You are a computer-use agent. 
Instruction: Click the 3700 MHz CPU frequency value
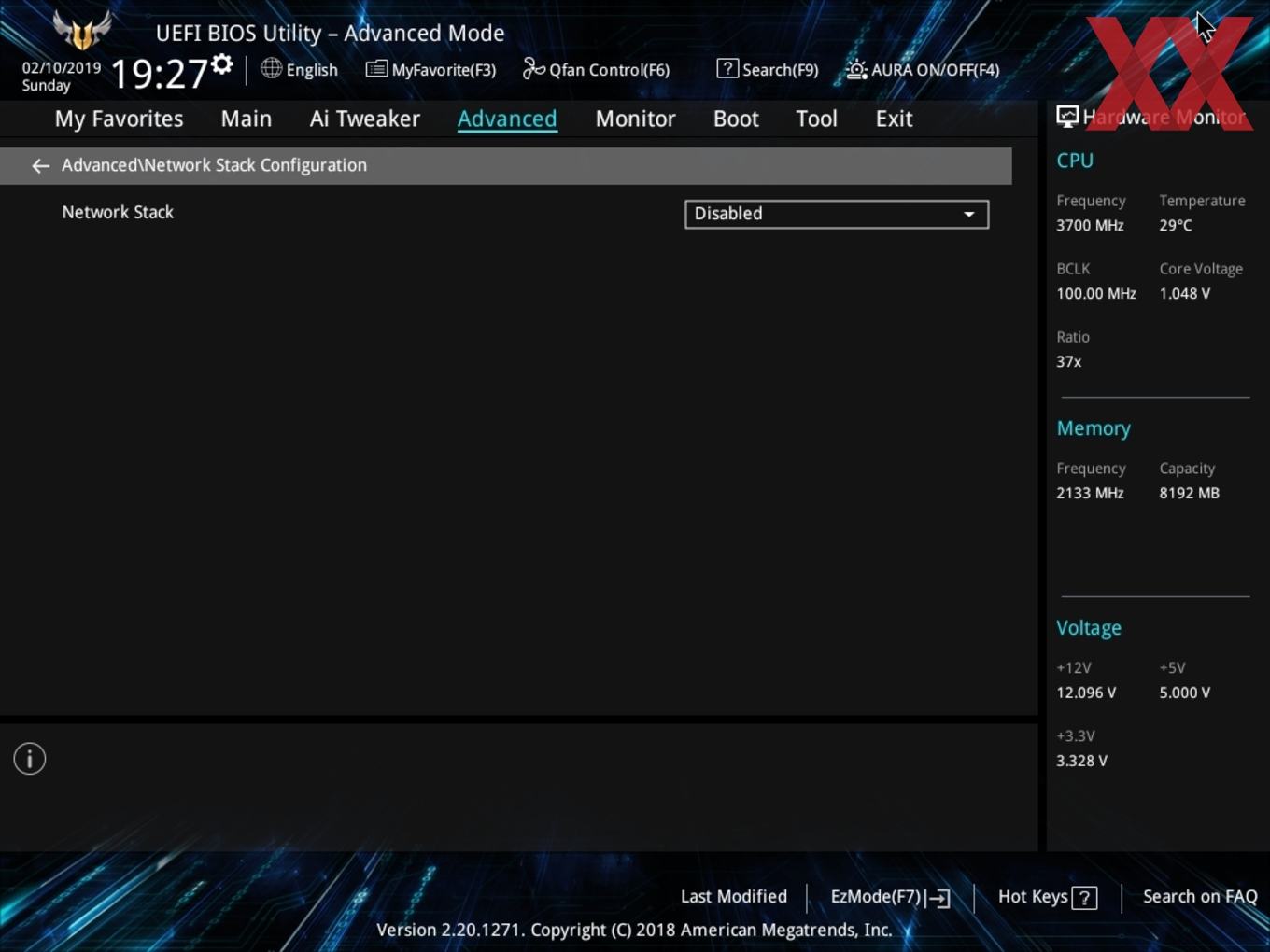click(1090, 225)
